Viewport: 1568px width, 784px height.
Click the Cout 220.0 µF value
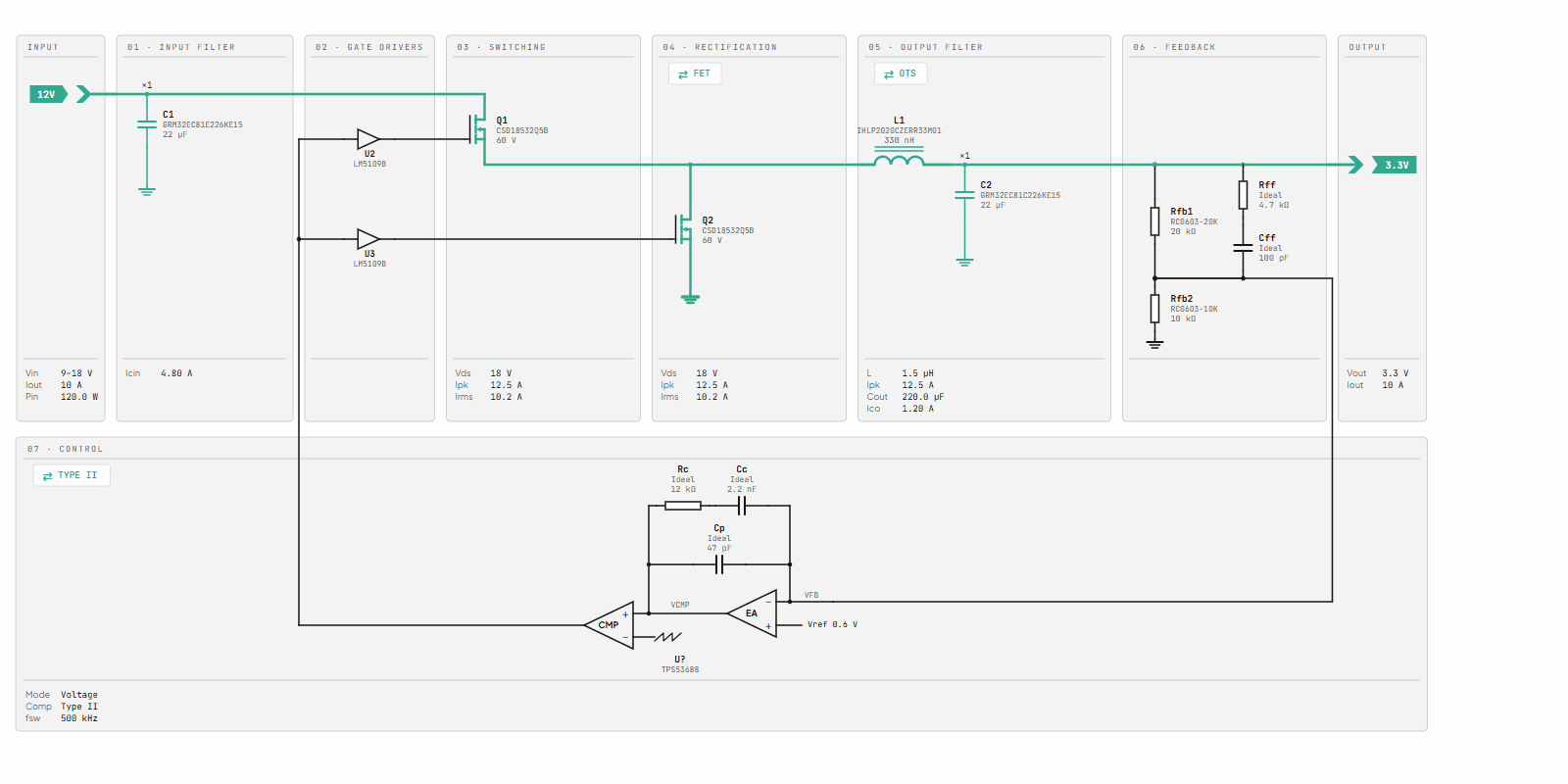pos(923,397)
